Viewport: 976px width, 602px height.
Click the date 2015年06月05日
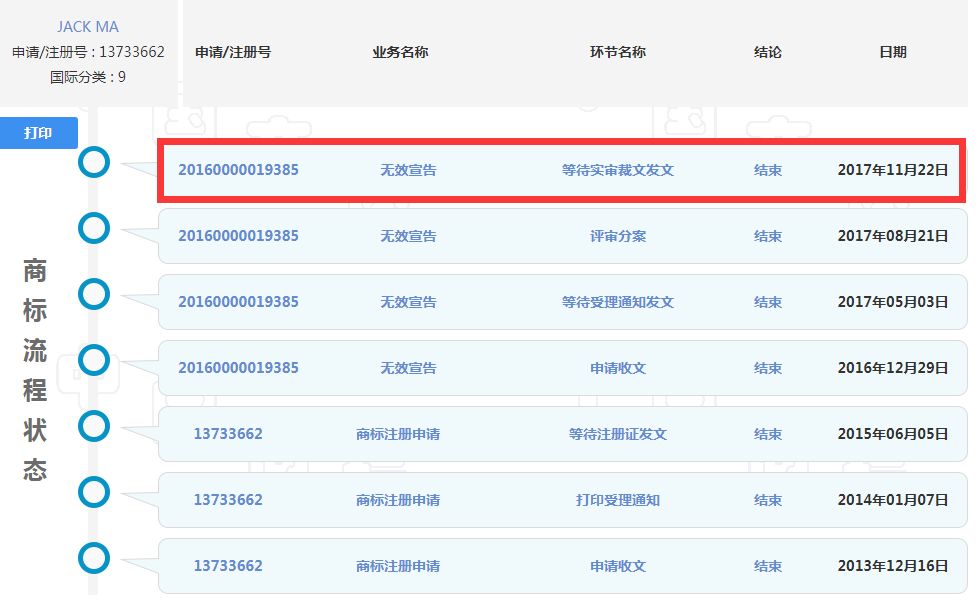[893, 434]
